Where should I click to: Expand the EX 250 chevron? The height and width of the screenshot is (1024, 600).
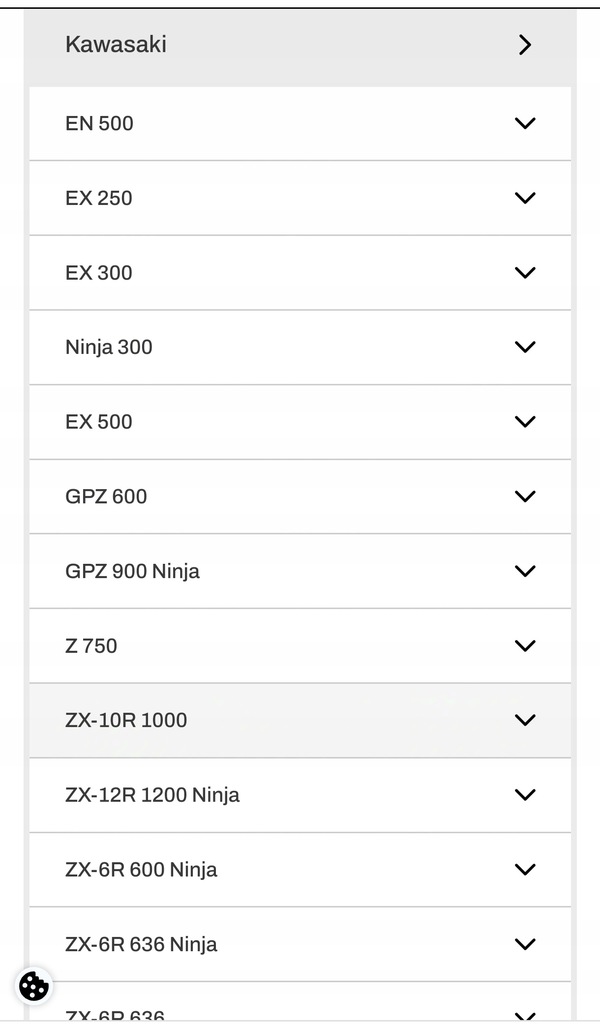(x=525, y=197)
